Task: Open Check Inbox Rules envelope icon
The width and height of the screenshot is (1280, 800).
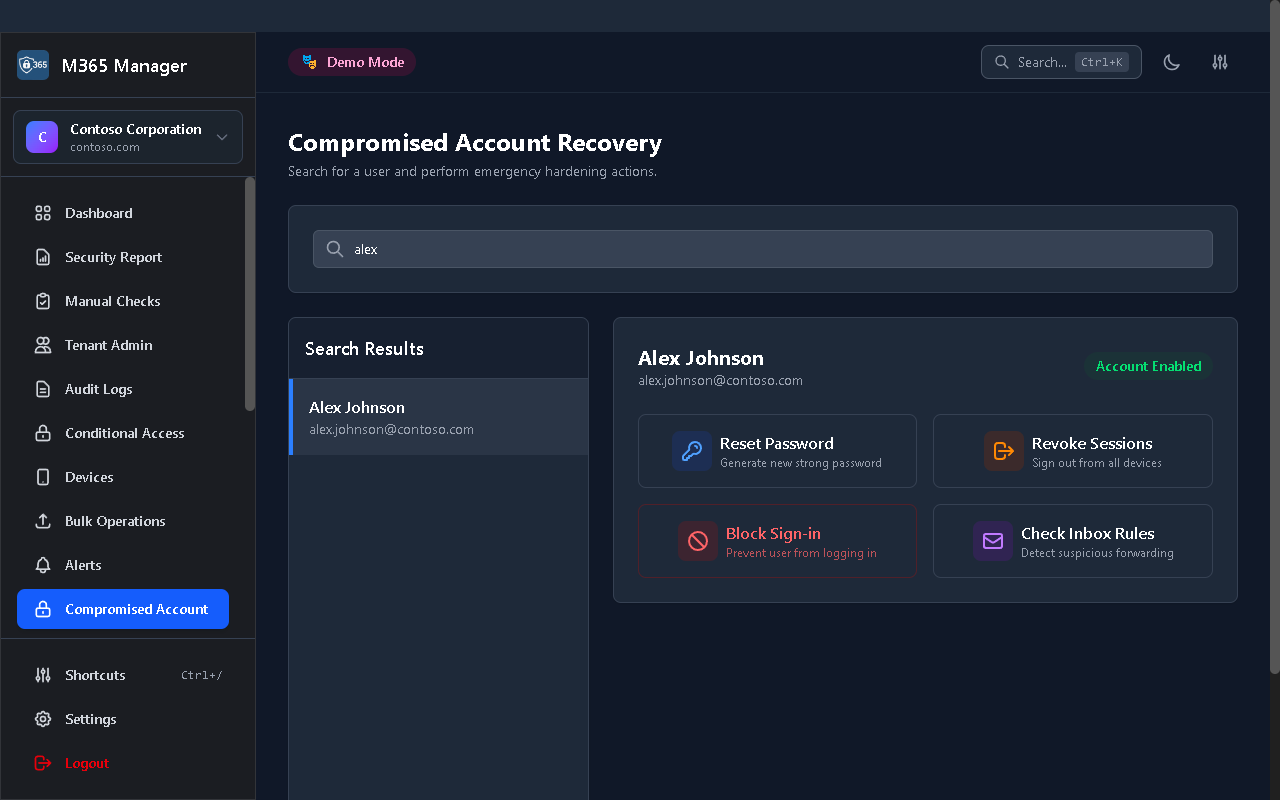Action: (x=993, y=541)
